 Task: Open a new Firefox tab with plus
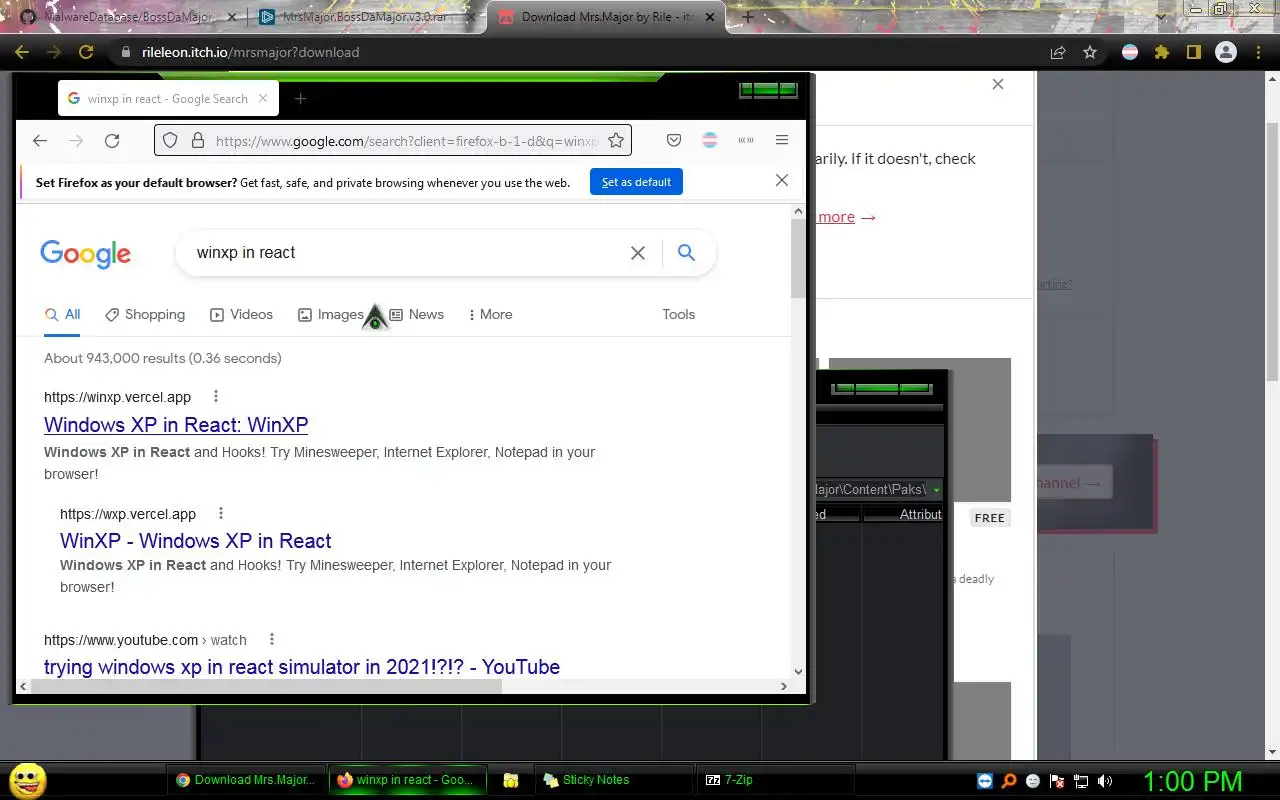coord(300,98)
